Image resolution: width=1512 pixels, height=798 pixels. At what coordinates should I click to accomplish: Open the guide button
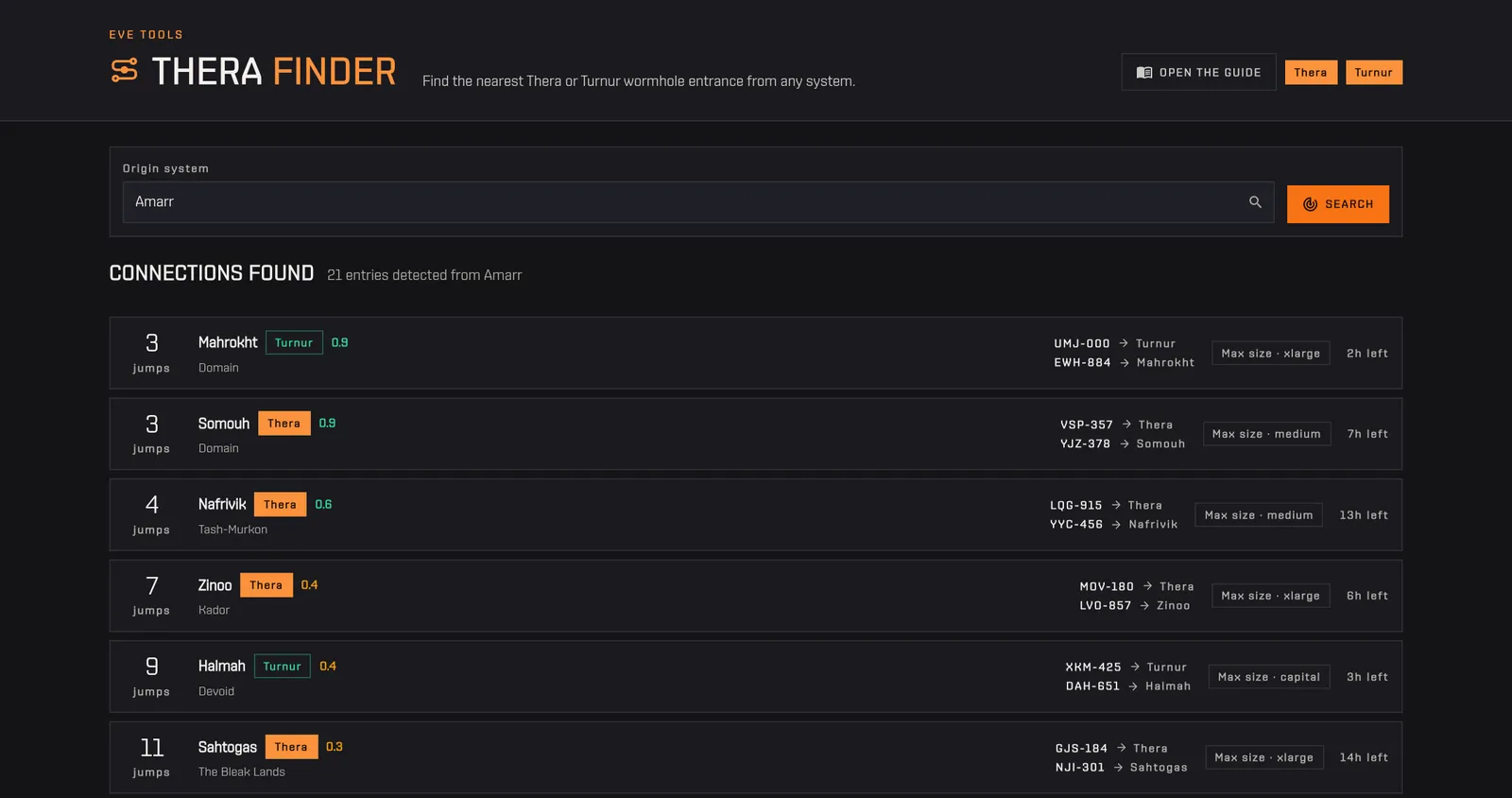pyautogui.click(x=1198, y=72)
